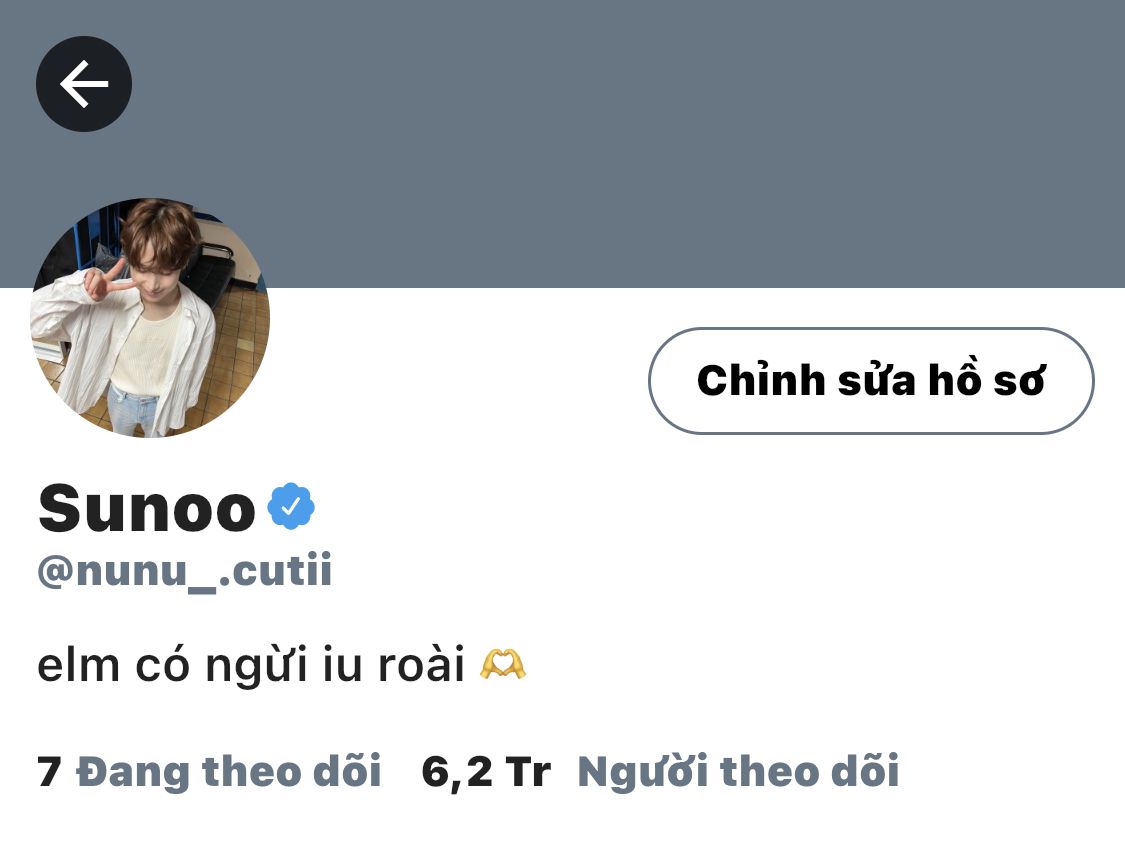Tap the word hồ sơ on edit button
This screenshot has width=1125, height=864.
987,380
